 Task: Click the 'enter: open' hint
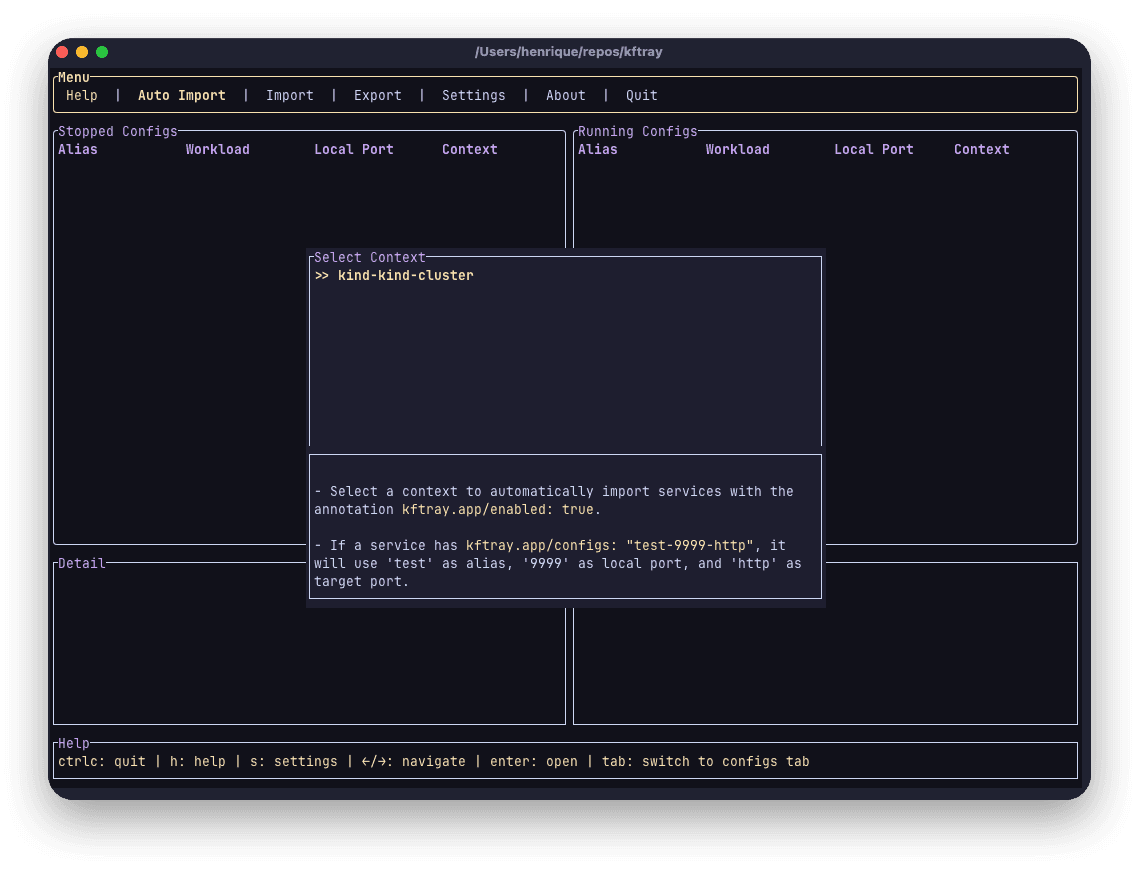(x=533, y=762)
